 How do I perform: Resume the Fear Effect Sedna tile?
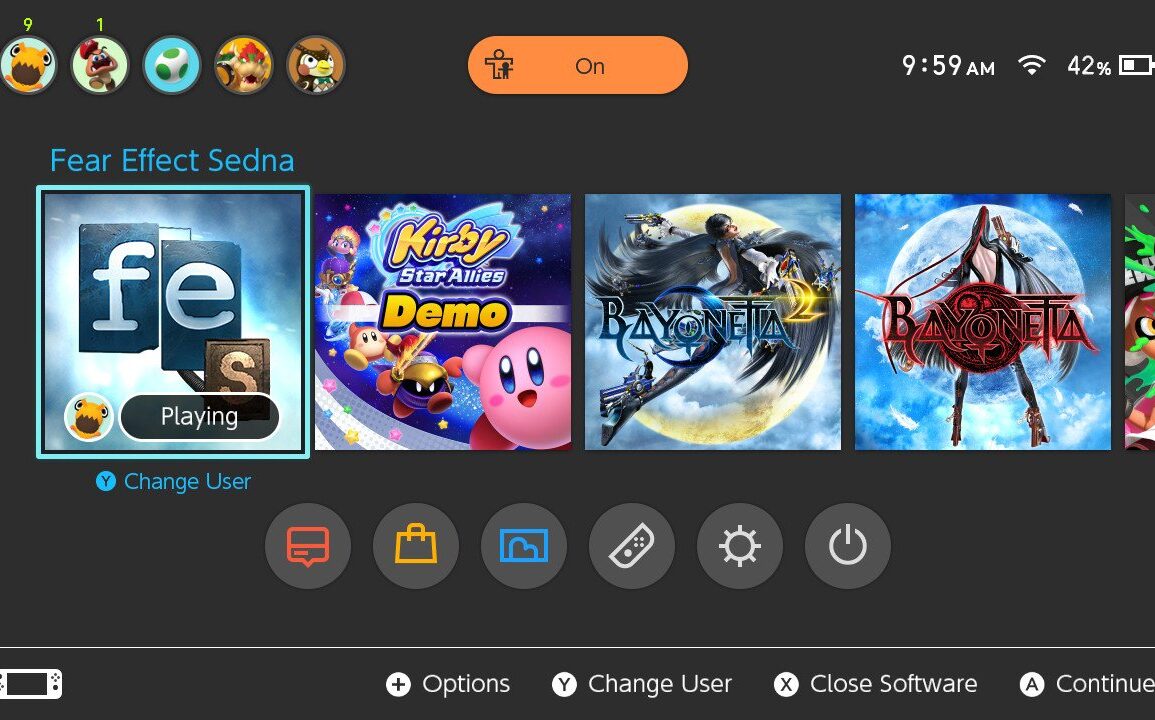pos(173,322)
